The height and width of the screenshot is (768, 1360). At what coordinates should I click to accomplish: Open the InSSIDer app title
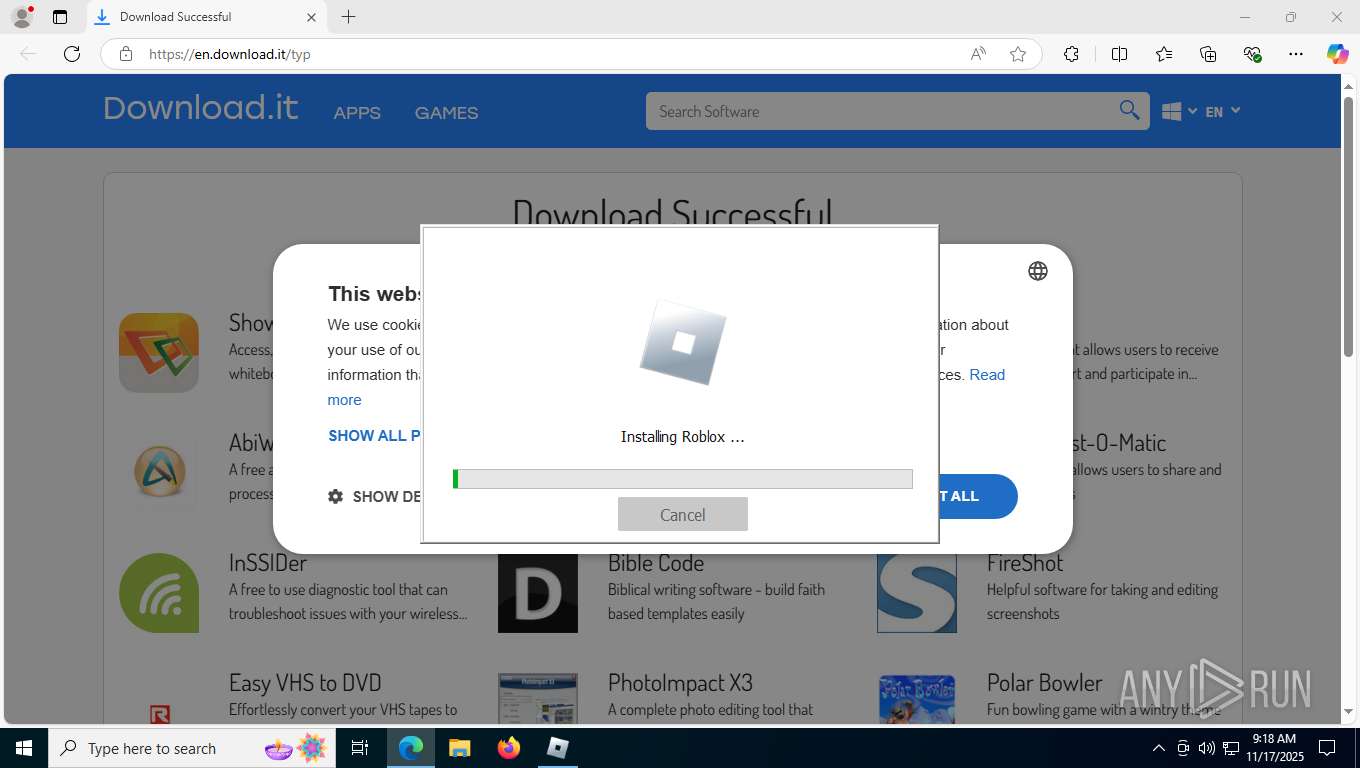[268, 563]
